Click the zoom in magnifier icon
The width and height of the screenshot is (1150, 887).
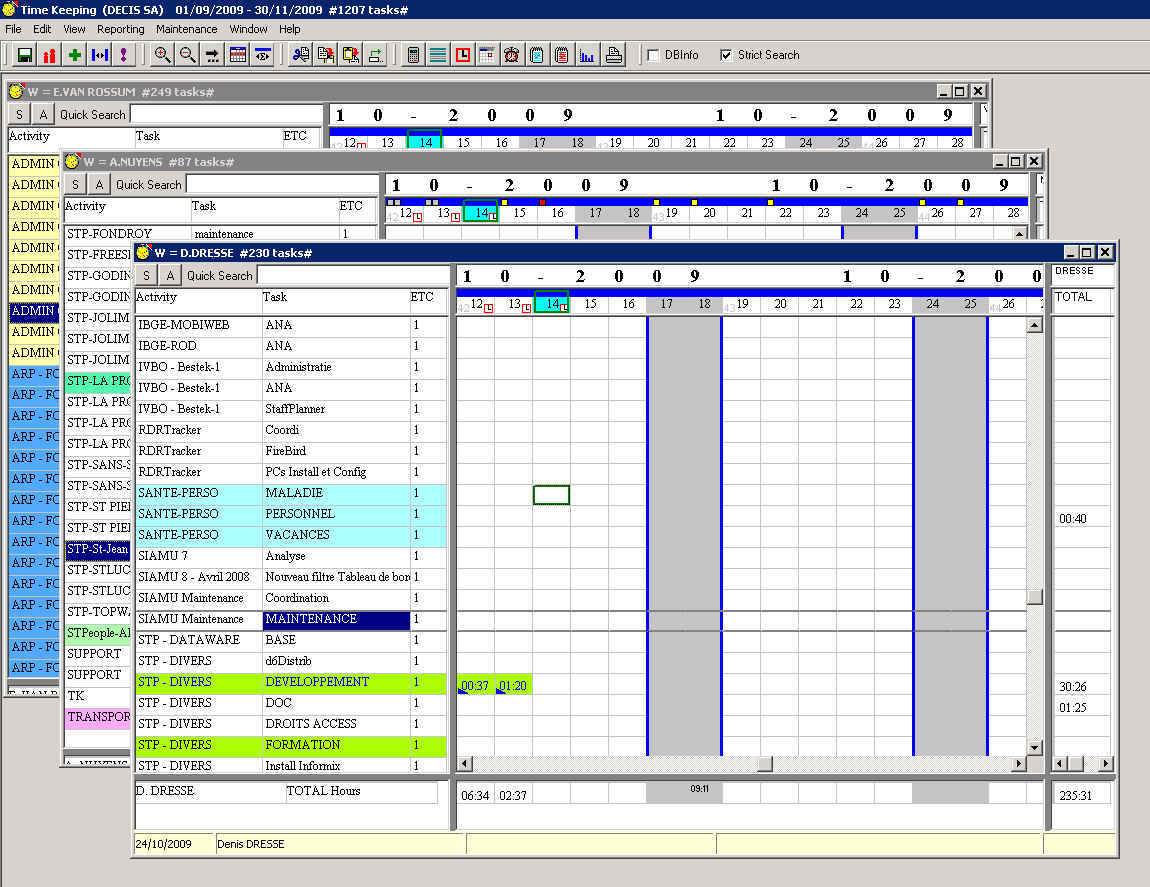click(x=162, y=55)
